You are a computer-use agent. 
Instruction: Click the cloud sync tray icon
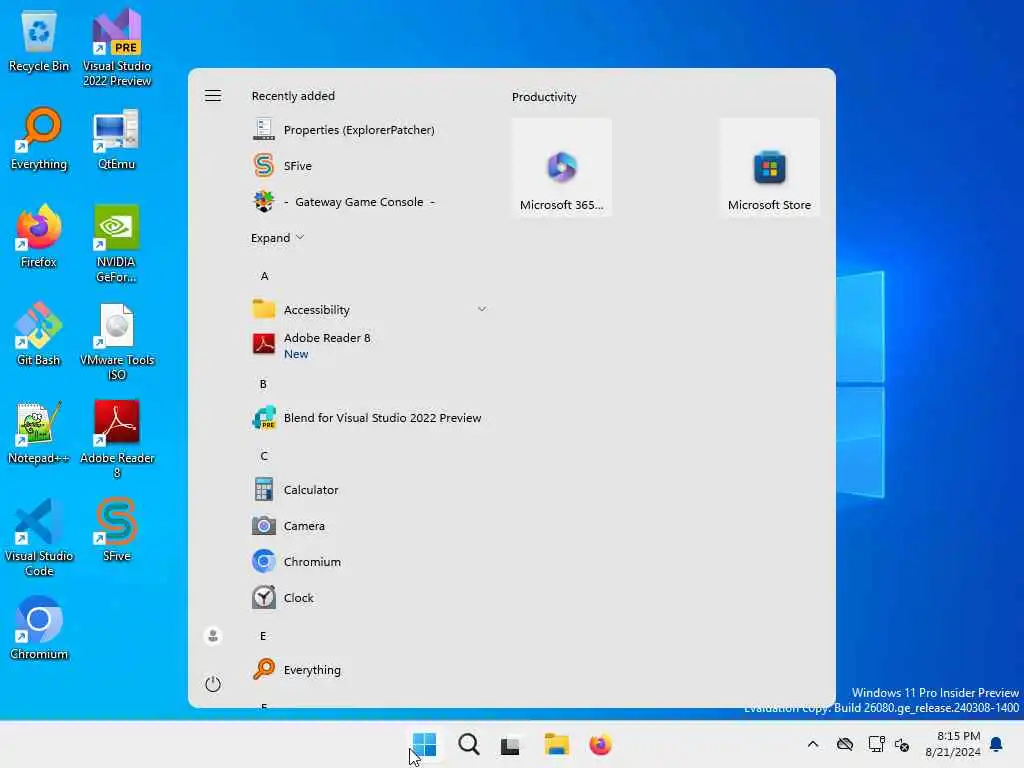pos(845,744)
